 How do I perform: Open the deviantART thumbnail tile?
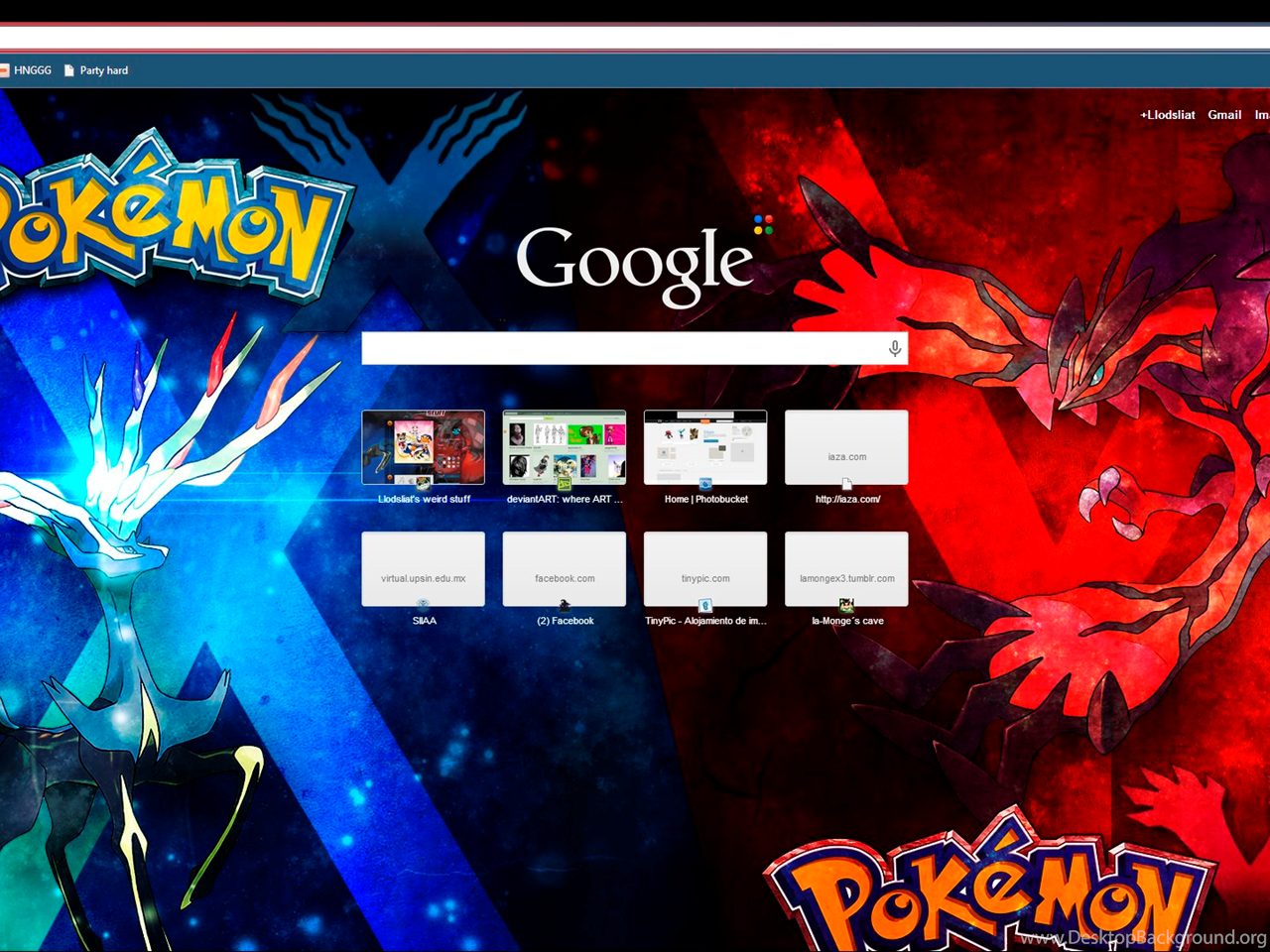pos(565,447)
